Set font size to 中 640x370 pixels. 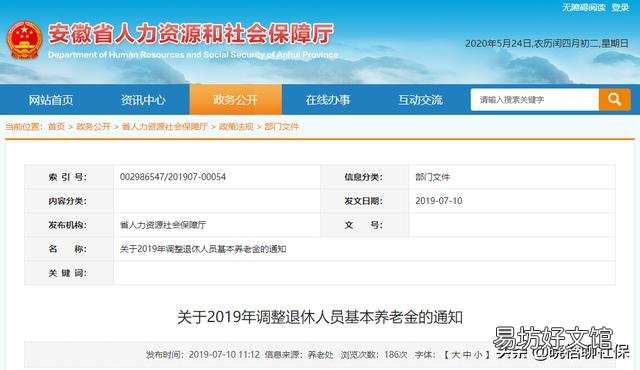click(467, 354)
